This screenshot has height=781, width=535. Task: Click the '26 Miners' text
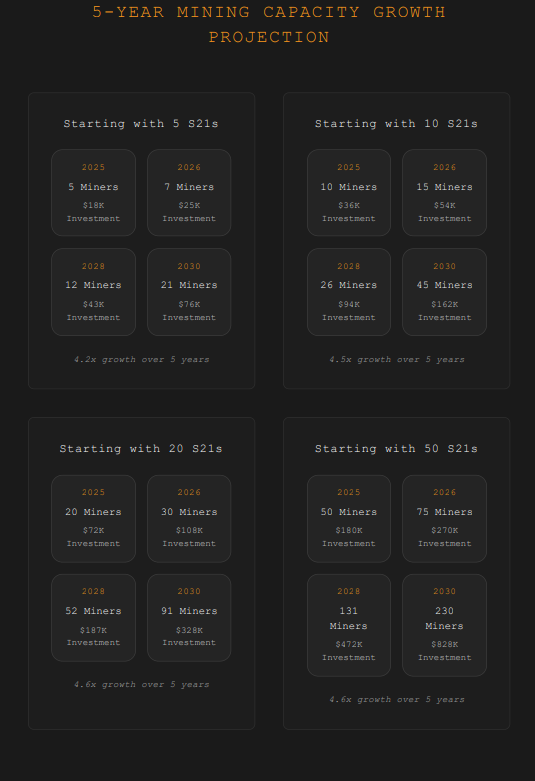pos(349,285)
